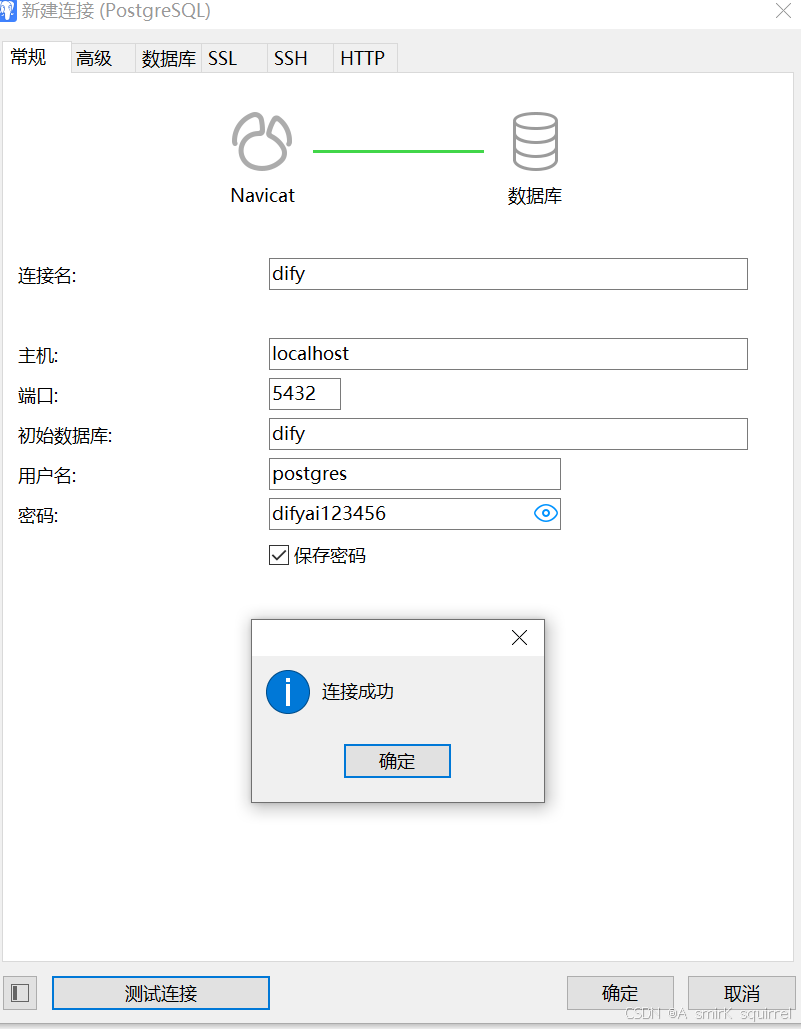Close the 连接成功 message dialog
This screenshot has width=801, height=1029.
coord(520,637)
